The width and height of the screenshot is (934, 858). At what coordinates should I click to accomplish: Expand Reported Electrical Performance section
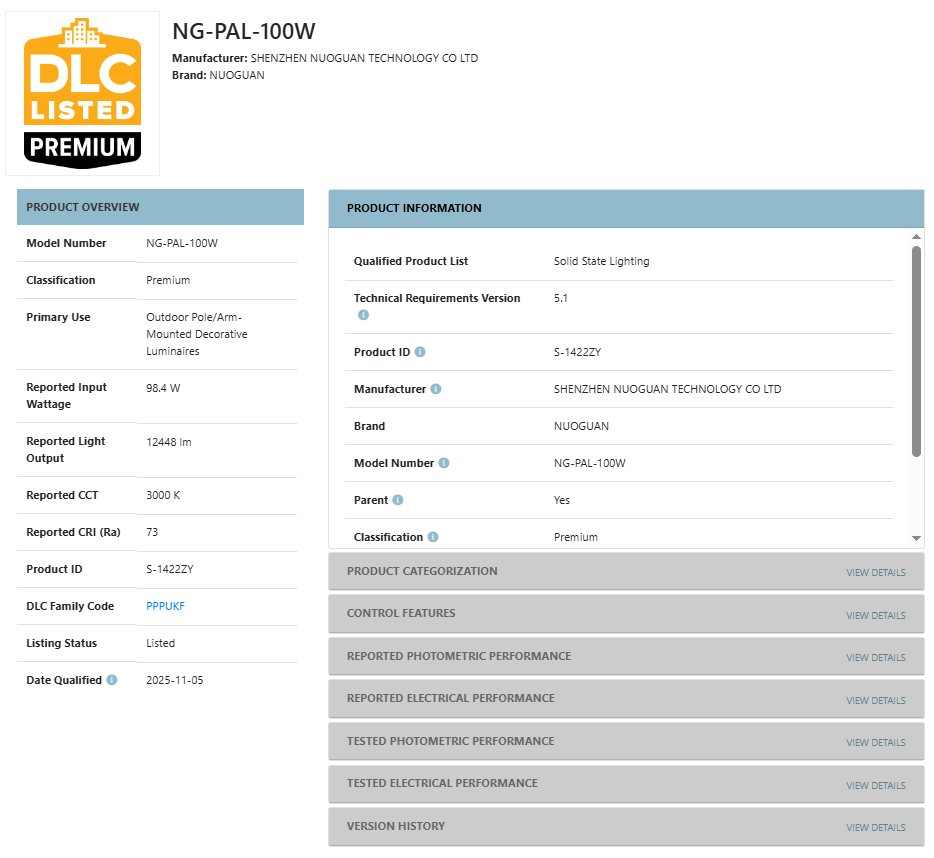pyautogui.click(x=875, y=700)
